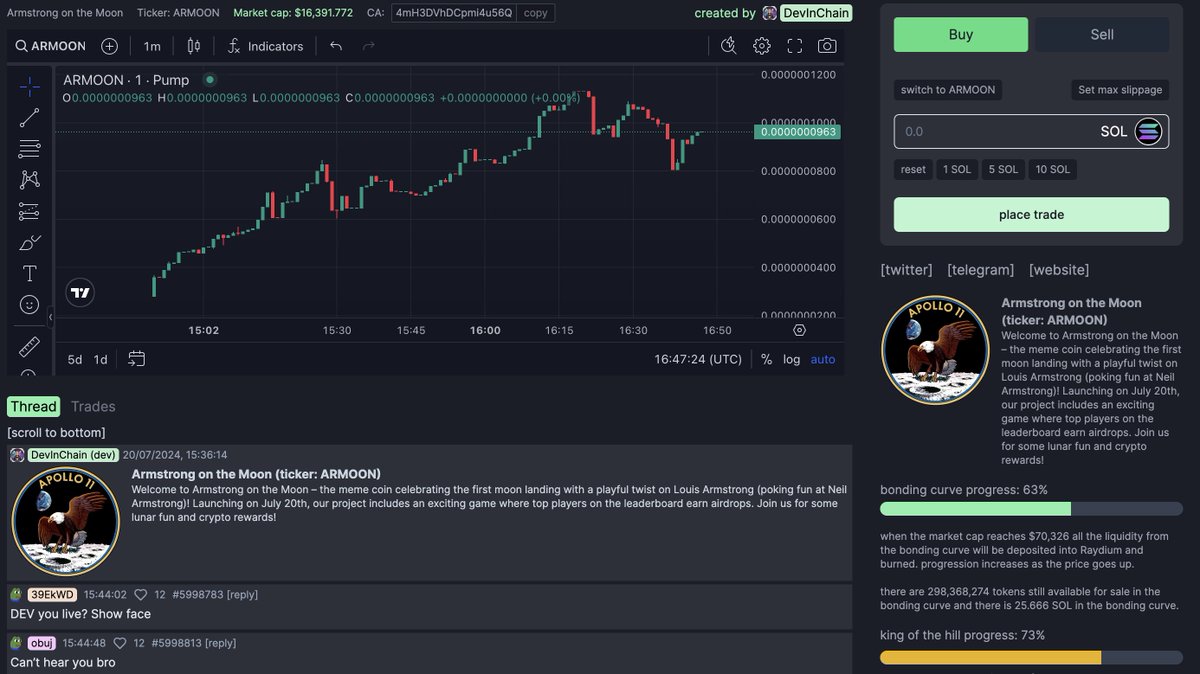Open the candlestick chart style menu

194,46
